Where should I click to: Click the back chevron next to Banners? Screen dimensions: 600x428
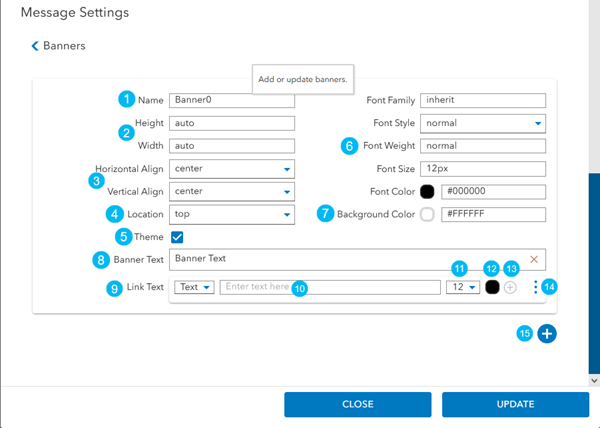pyautogui.click(x=36, y=46)
